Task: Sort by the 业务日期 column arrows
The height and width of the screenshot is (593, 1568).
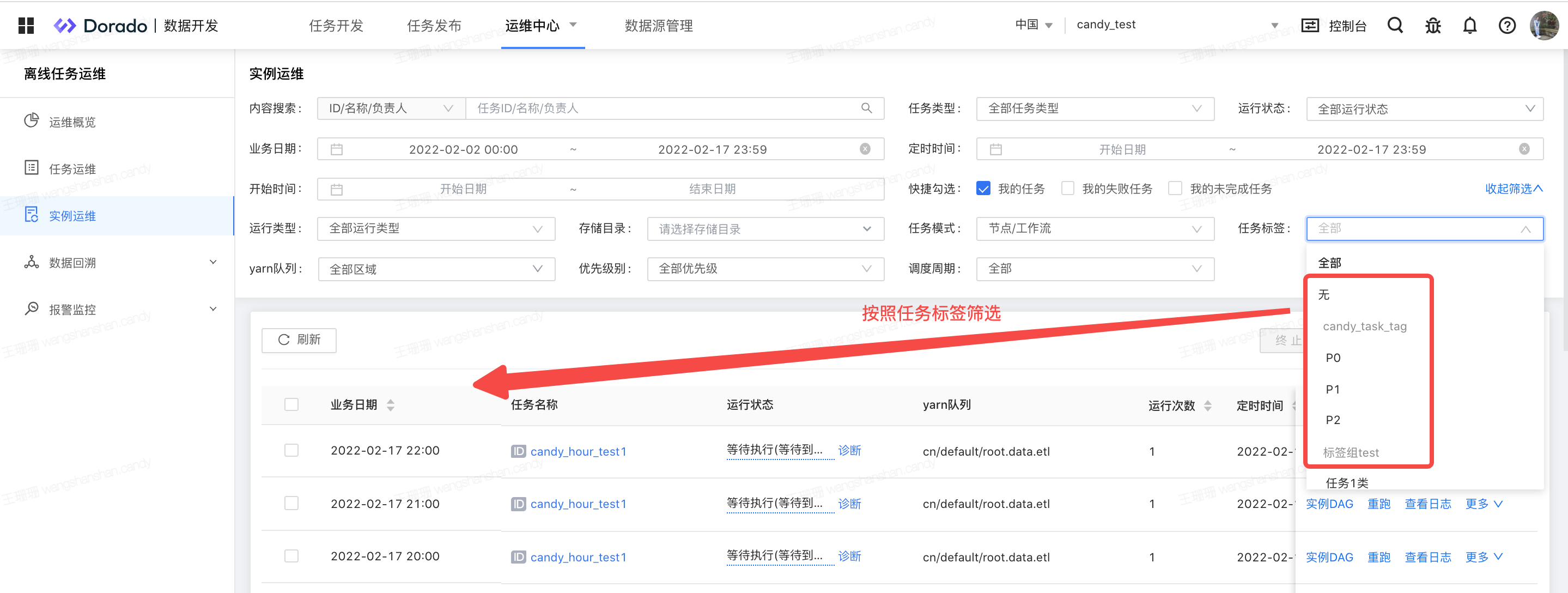Action: pos(391,405)
